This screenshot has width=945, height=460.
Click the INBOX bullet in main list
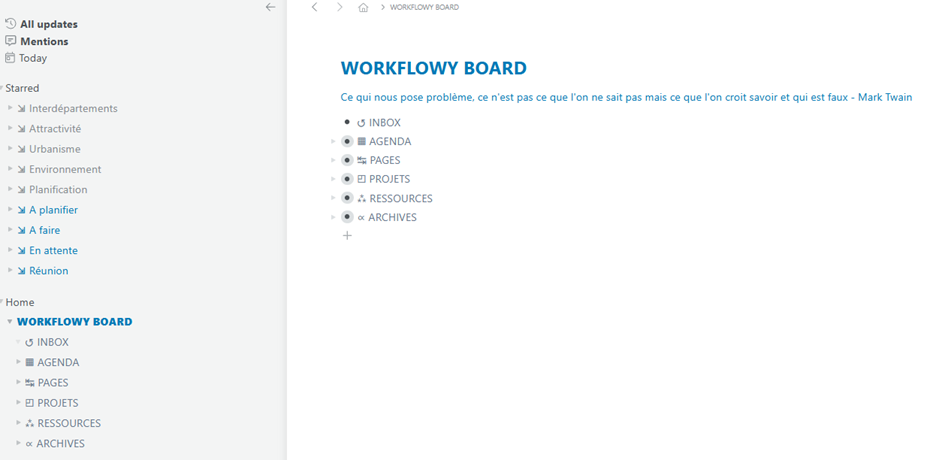(x=347, y=122)
